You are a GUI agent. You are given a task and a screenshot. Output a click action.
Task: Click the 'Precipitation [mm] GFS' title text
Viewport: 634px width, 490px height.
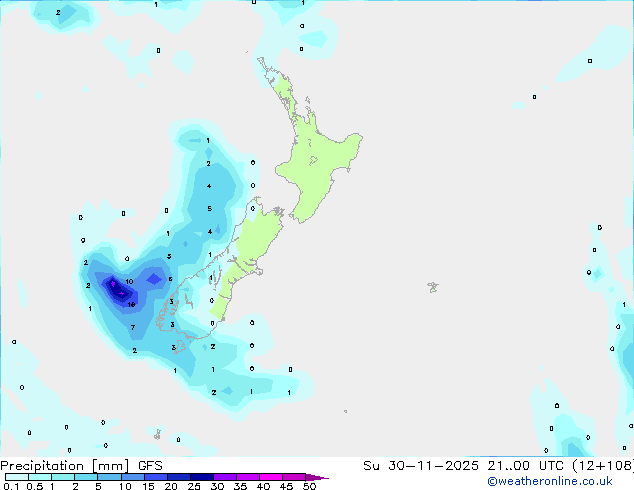[81, 466]
